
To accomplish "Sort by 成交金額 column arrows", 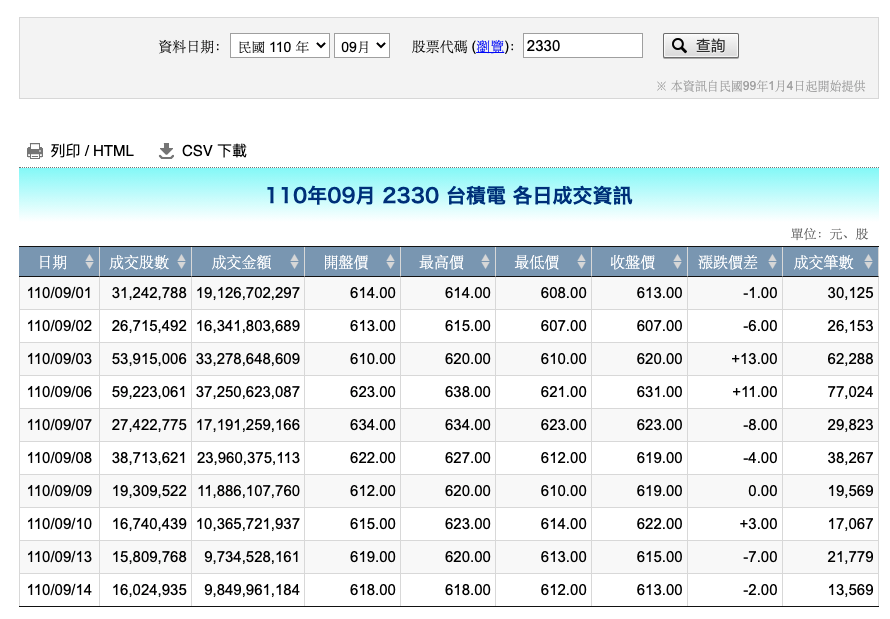I will coord(294,262).
